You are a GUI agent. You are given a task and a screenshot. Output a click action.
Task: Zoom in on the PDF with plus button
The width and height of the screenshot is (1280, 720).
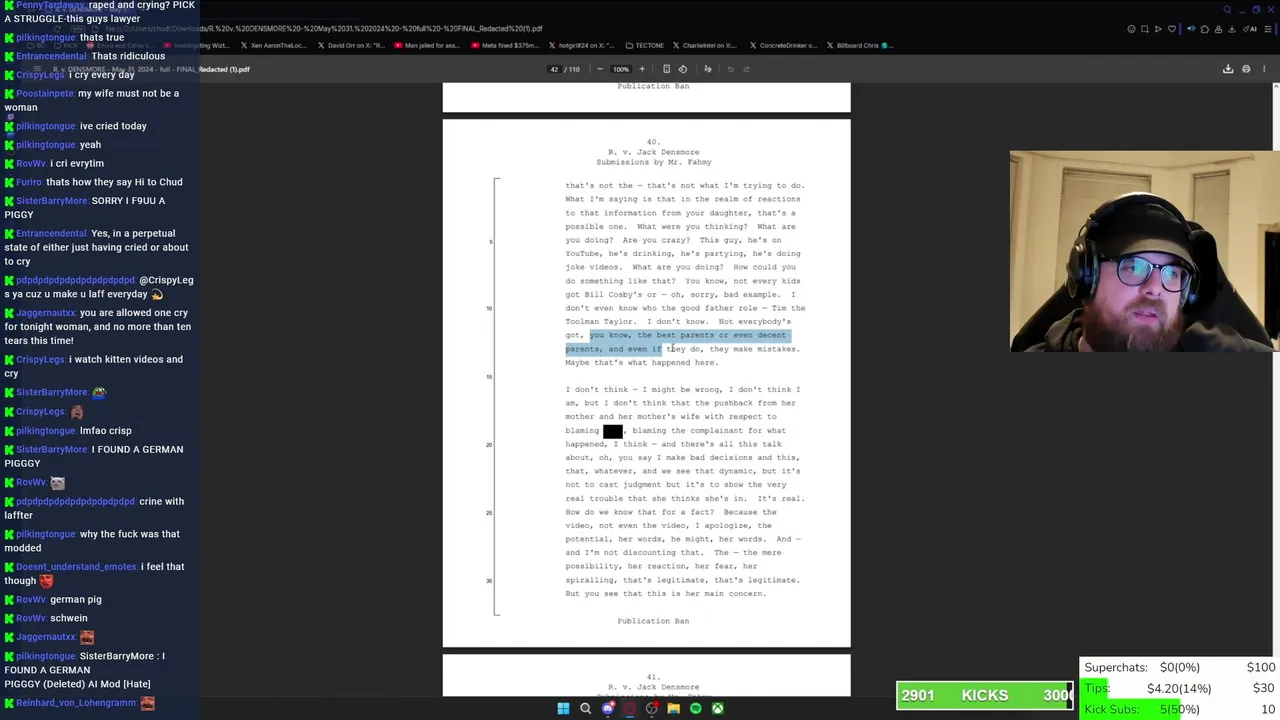point(642,69)
